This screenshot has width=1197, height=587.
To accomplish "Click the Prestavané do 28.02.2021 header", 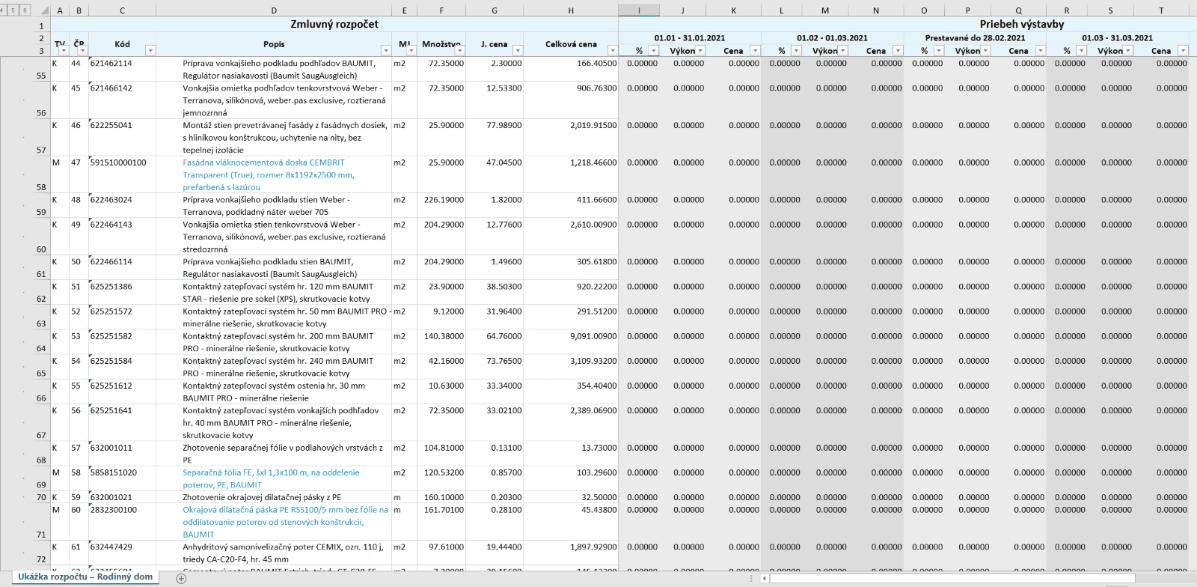I will (975, 37).
